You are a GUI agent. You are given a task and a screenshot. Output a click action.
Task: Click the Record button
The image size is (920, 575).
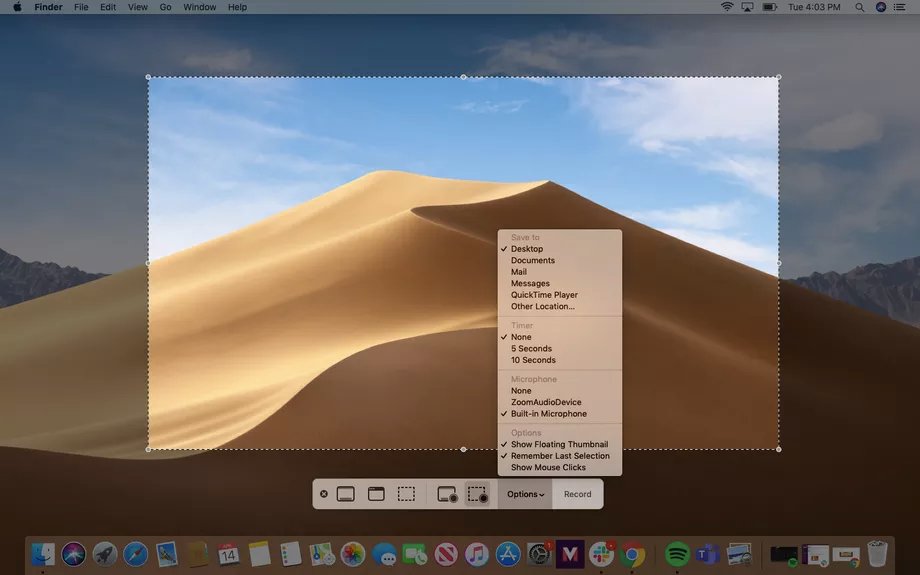pos(577,494)
